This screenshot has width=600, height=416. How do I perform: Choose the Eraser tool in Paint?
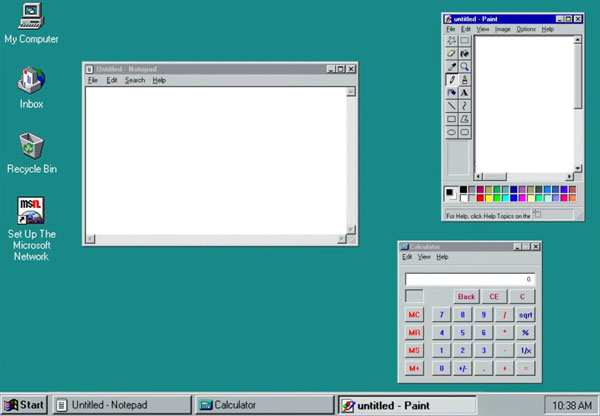pos(452,54)
